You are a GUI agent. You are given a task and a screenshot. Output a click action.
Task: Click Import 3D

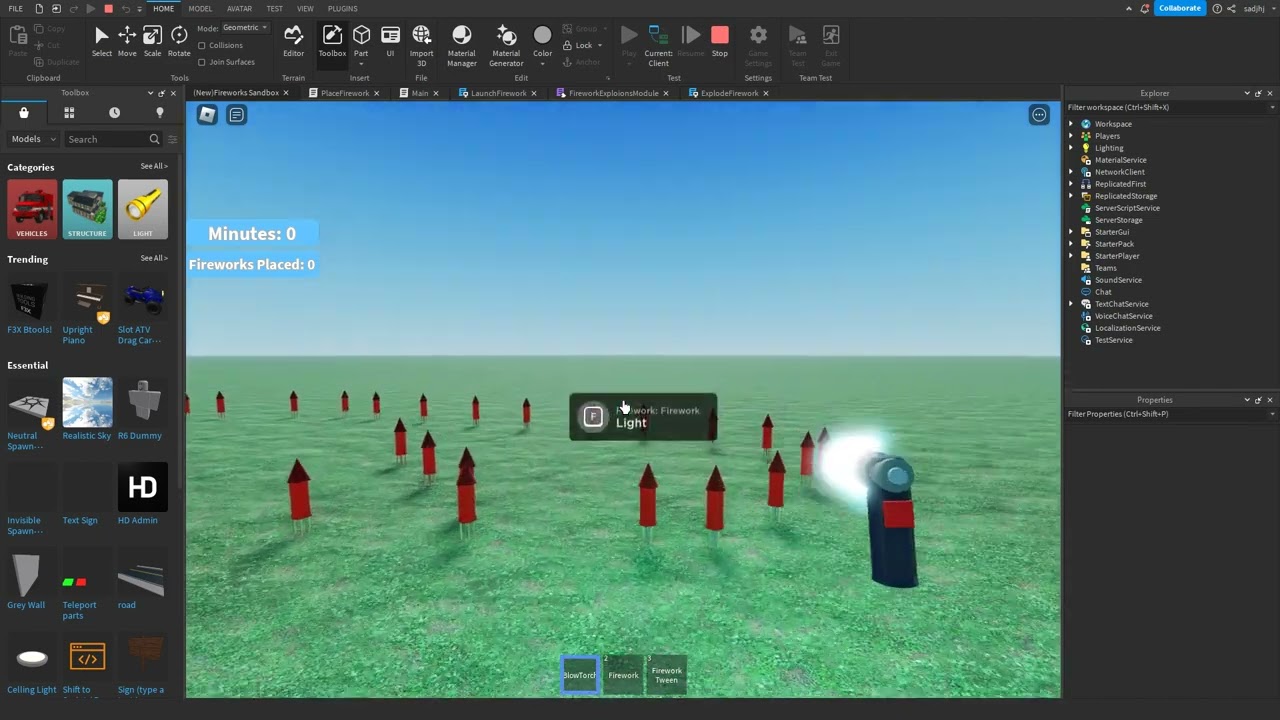click(x=422, y=46)
